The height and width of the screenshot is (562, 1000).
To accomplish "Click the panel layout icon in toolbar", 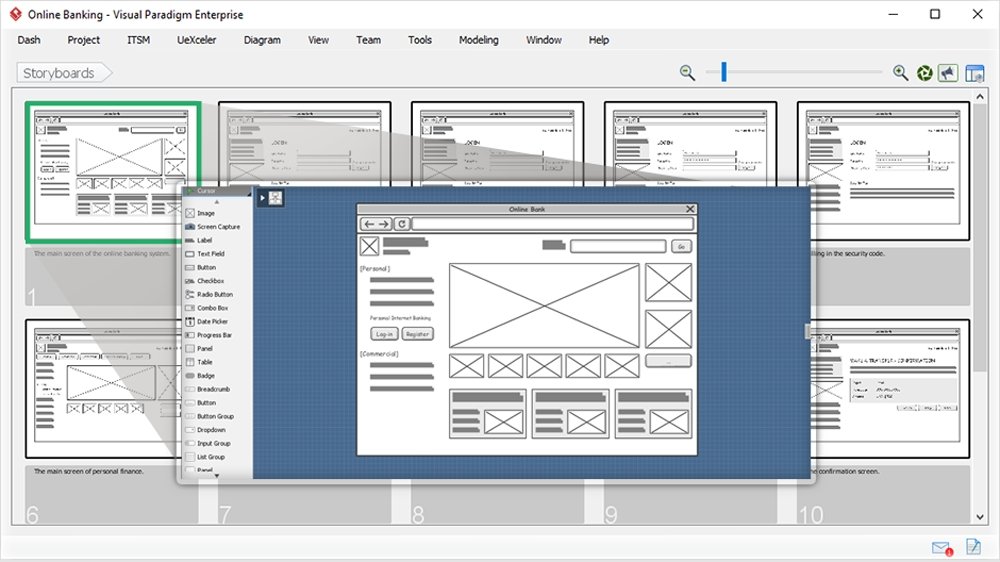I will pos(974,73).
